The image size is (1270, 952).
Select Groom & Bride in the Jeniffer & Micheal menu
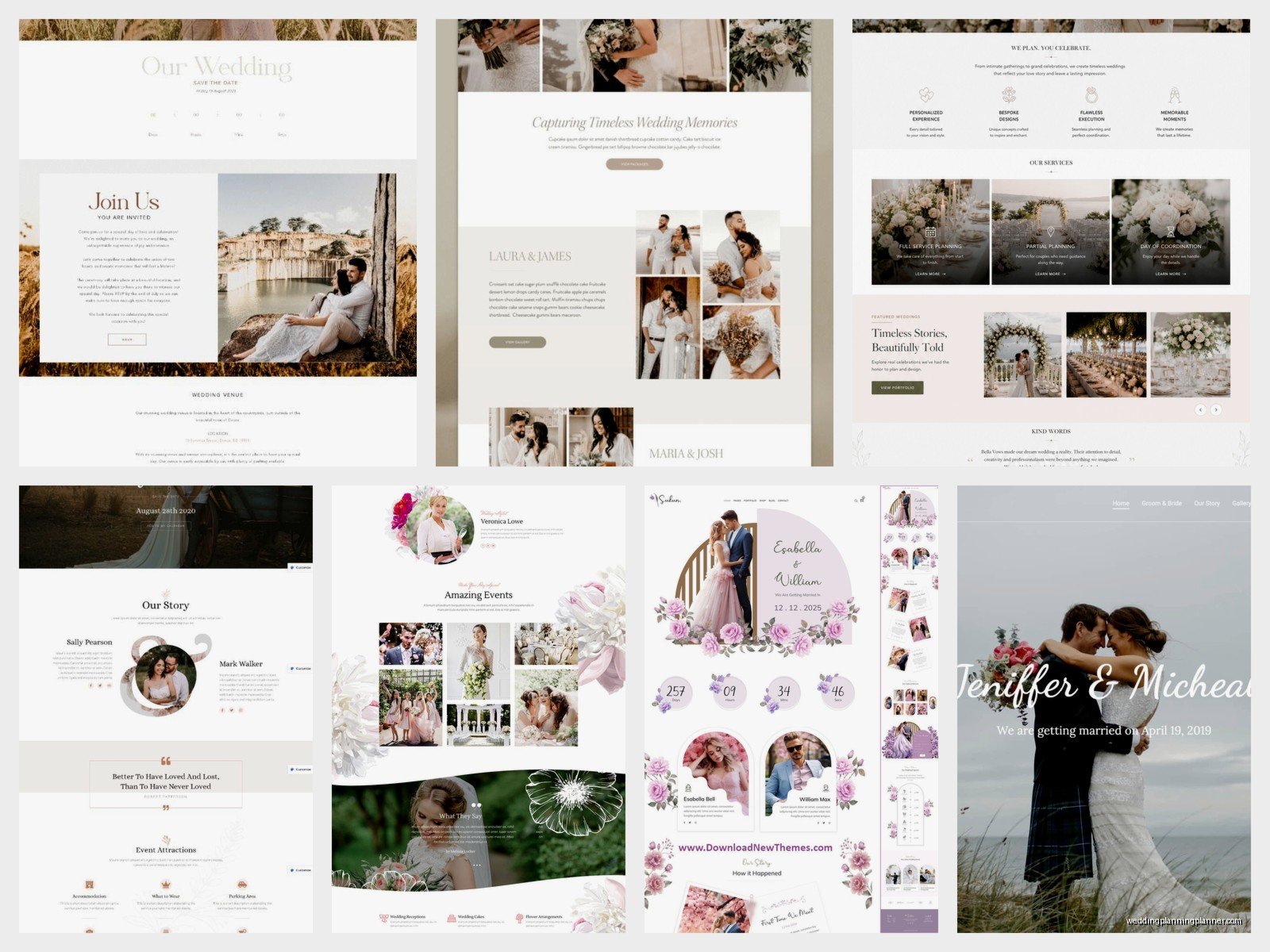click(1161, 504)
